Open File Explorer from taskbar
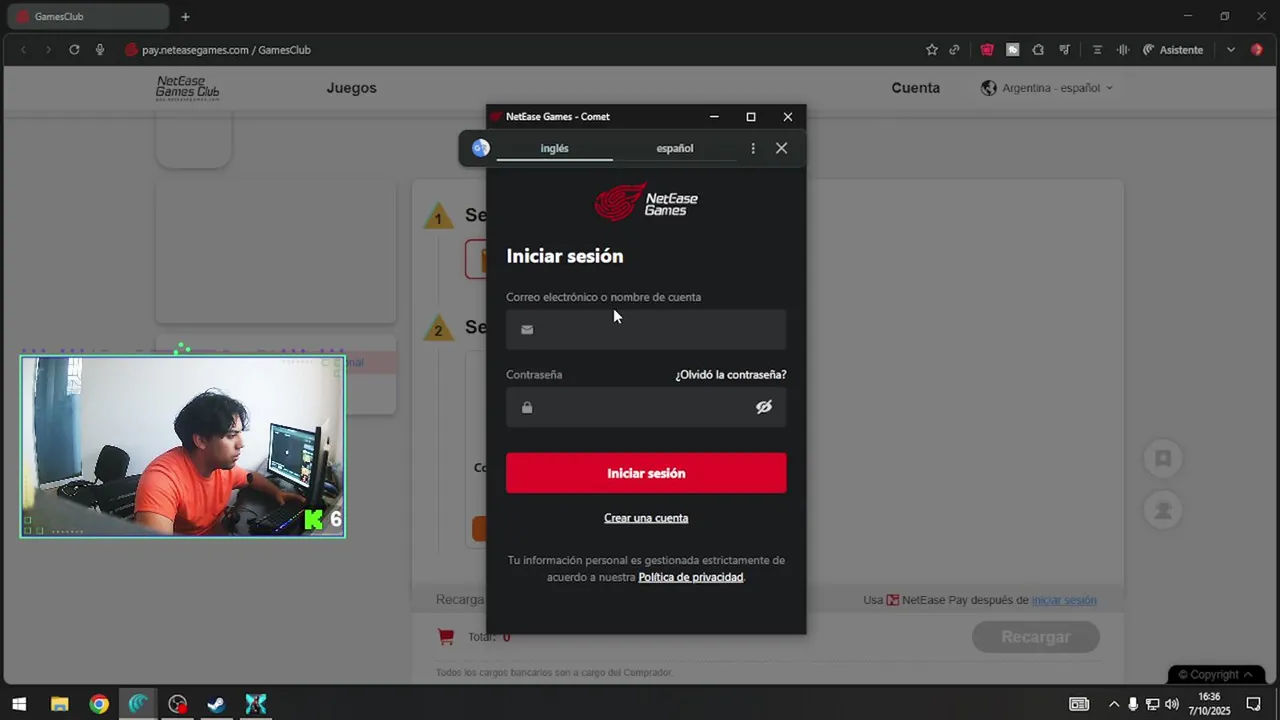The width and height of the screenshot is (1280, 720). [59, 704]
